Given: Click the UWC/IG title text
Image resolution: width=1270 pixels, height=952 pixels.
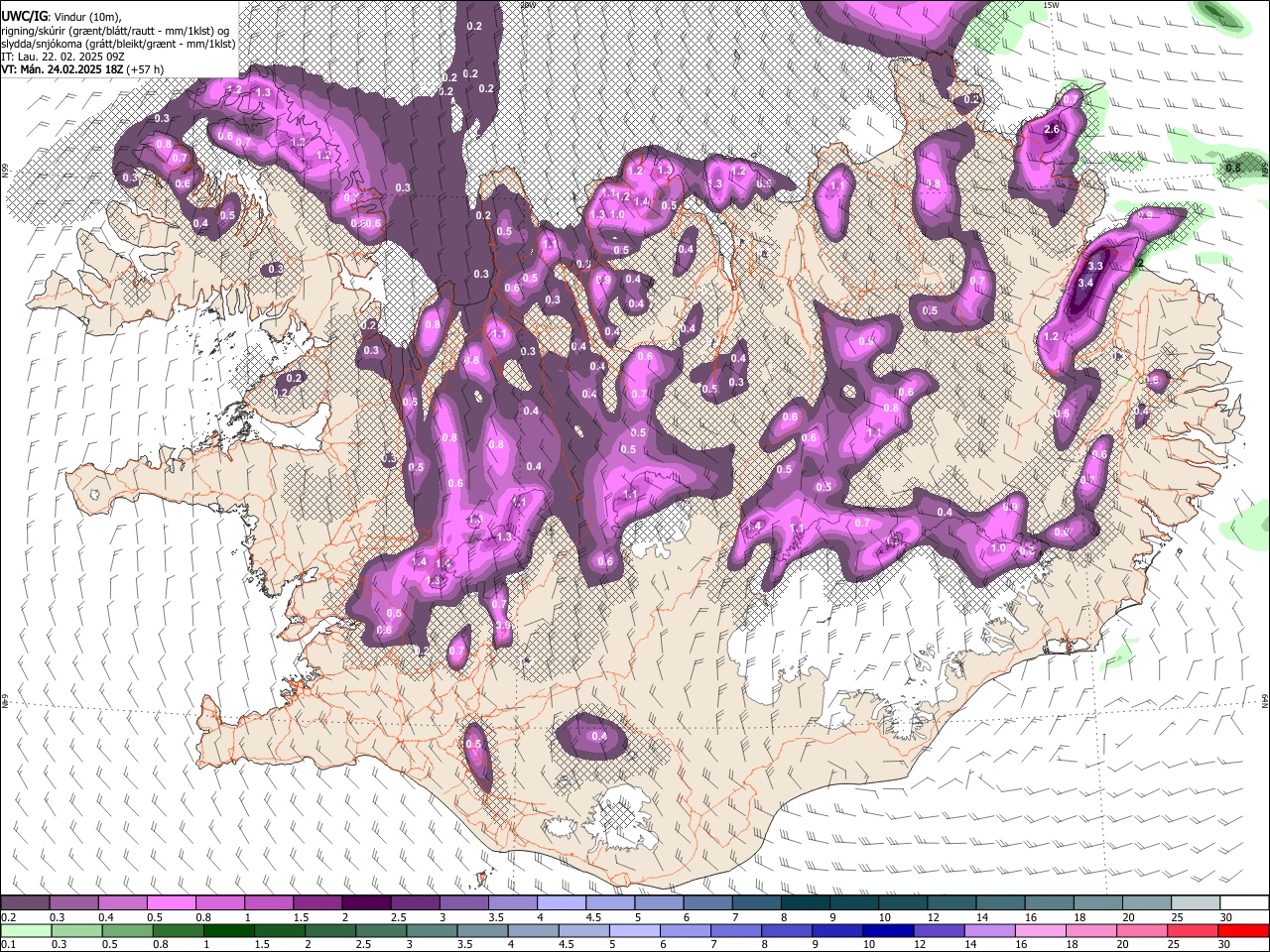Looking at the screenshot, I should coord(24,17).
